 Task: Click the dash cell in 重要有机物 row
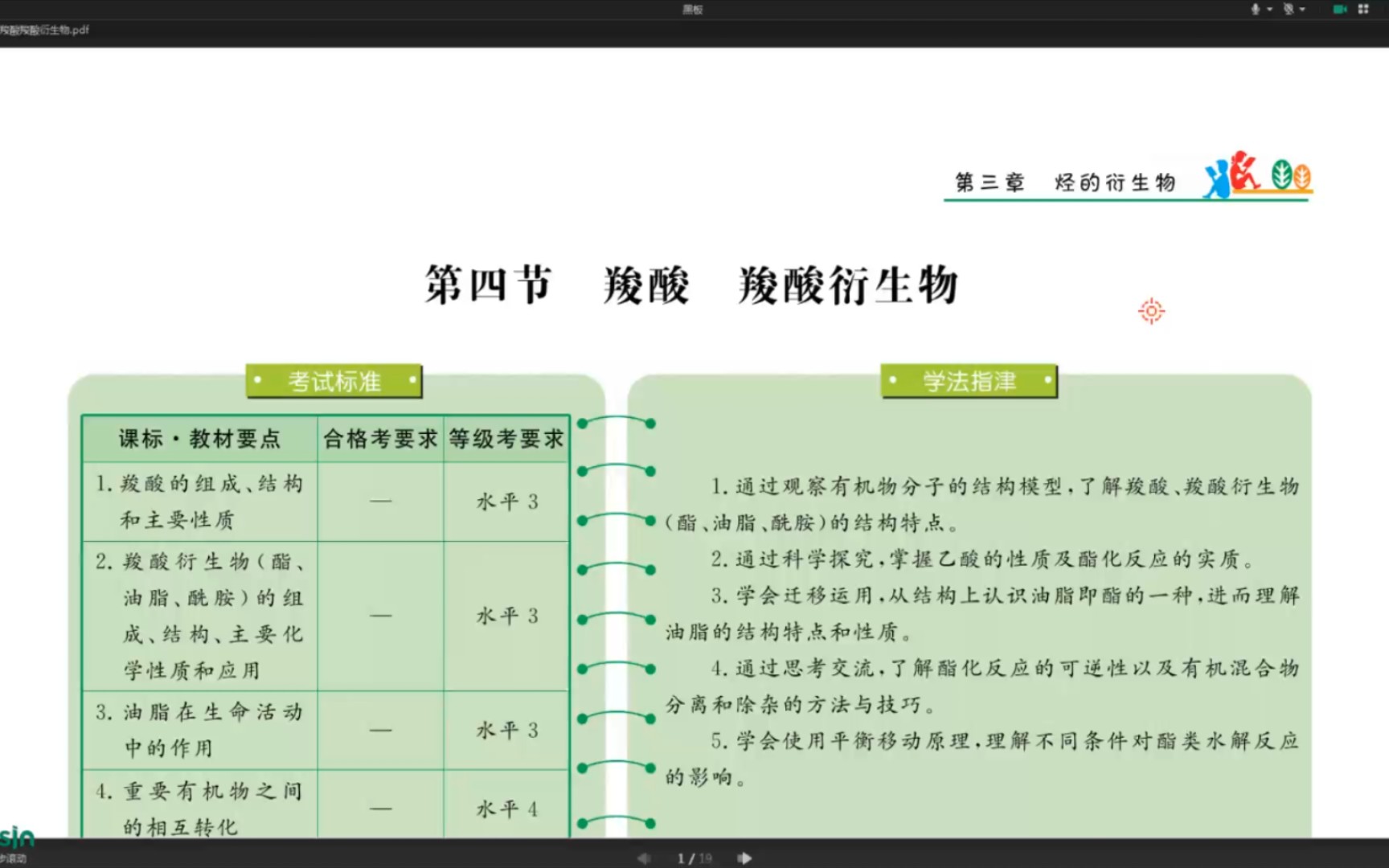point(381,809)
